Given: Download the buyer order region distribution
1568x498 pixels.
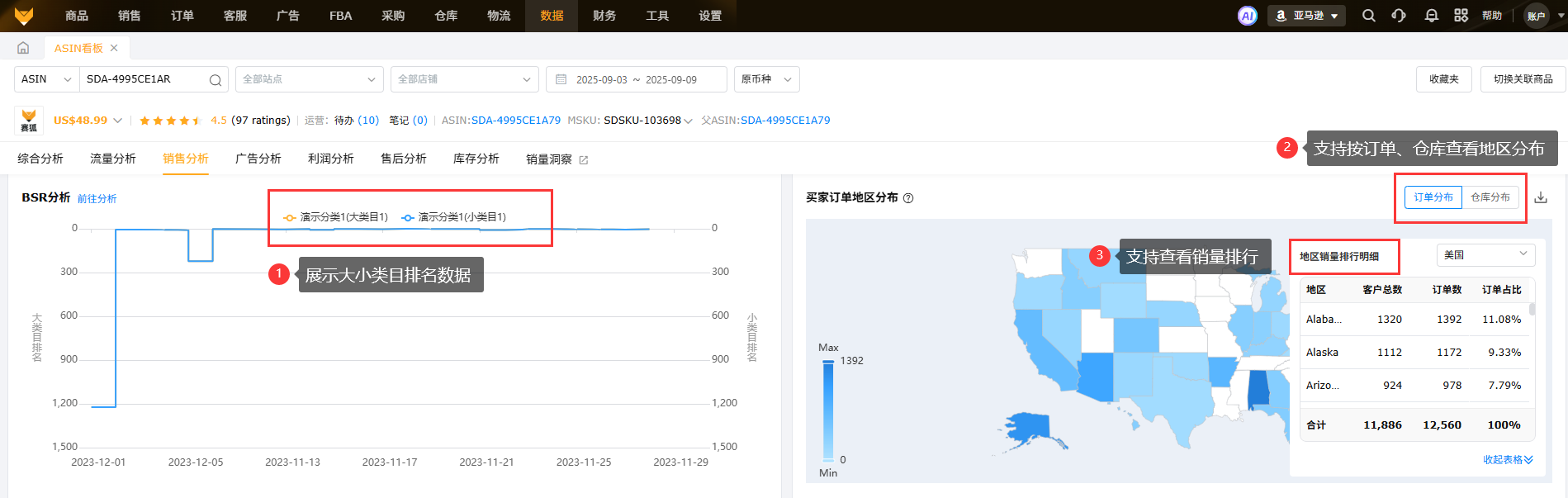Looking at the screenshot, I should tap(1541, 197).
